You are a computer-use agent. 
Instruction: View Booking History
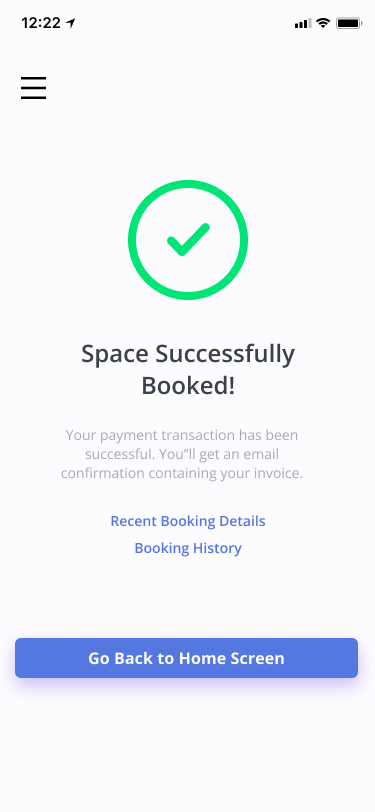click(188, 548)
